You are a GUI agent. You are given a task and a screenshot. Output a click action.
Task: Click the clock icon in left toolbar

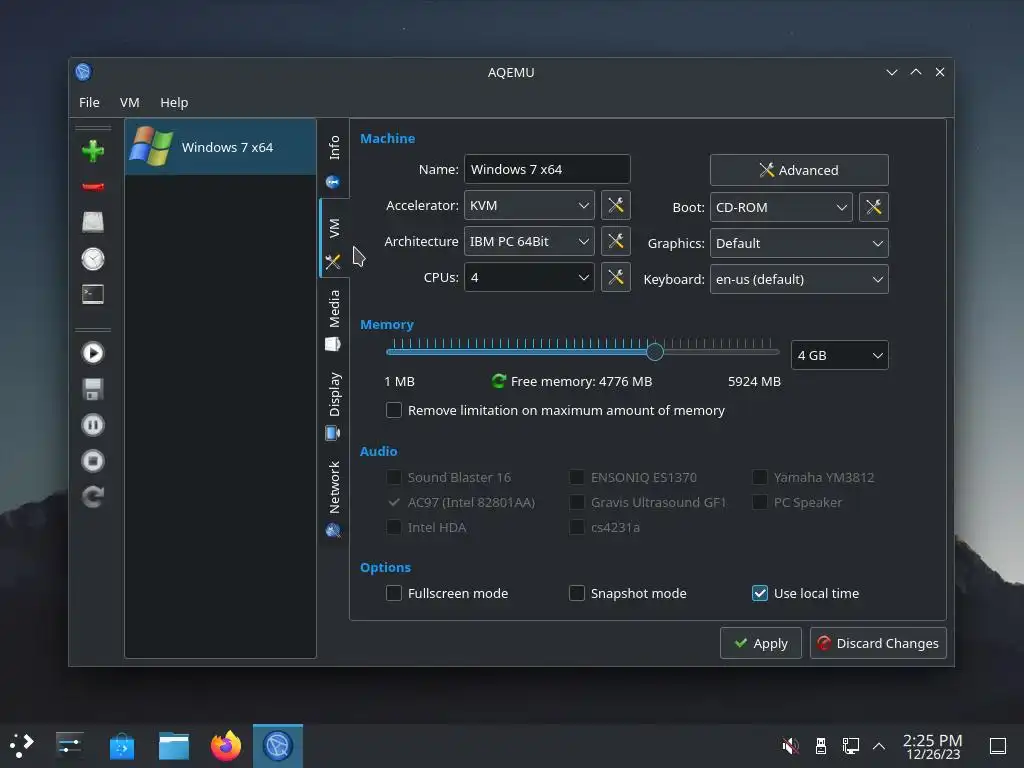click(x=93, y=259)
